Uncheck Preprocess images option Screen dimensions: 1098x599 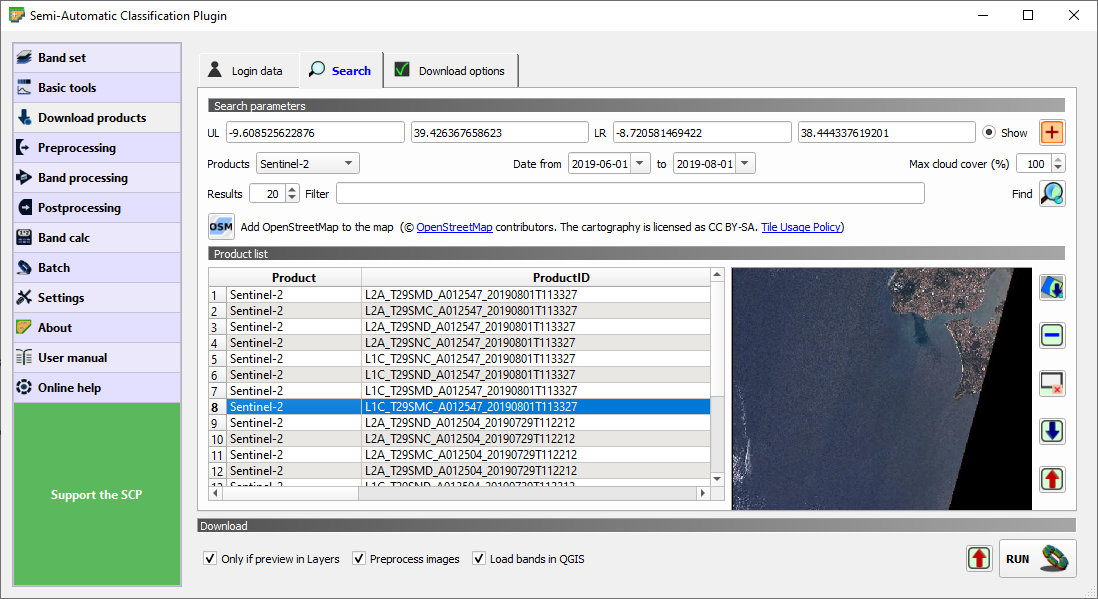click(x=359, y=558)
